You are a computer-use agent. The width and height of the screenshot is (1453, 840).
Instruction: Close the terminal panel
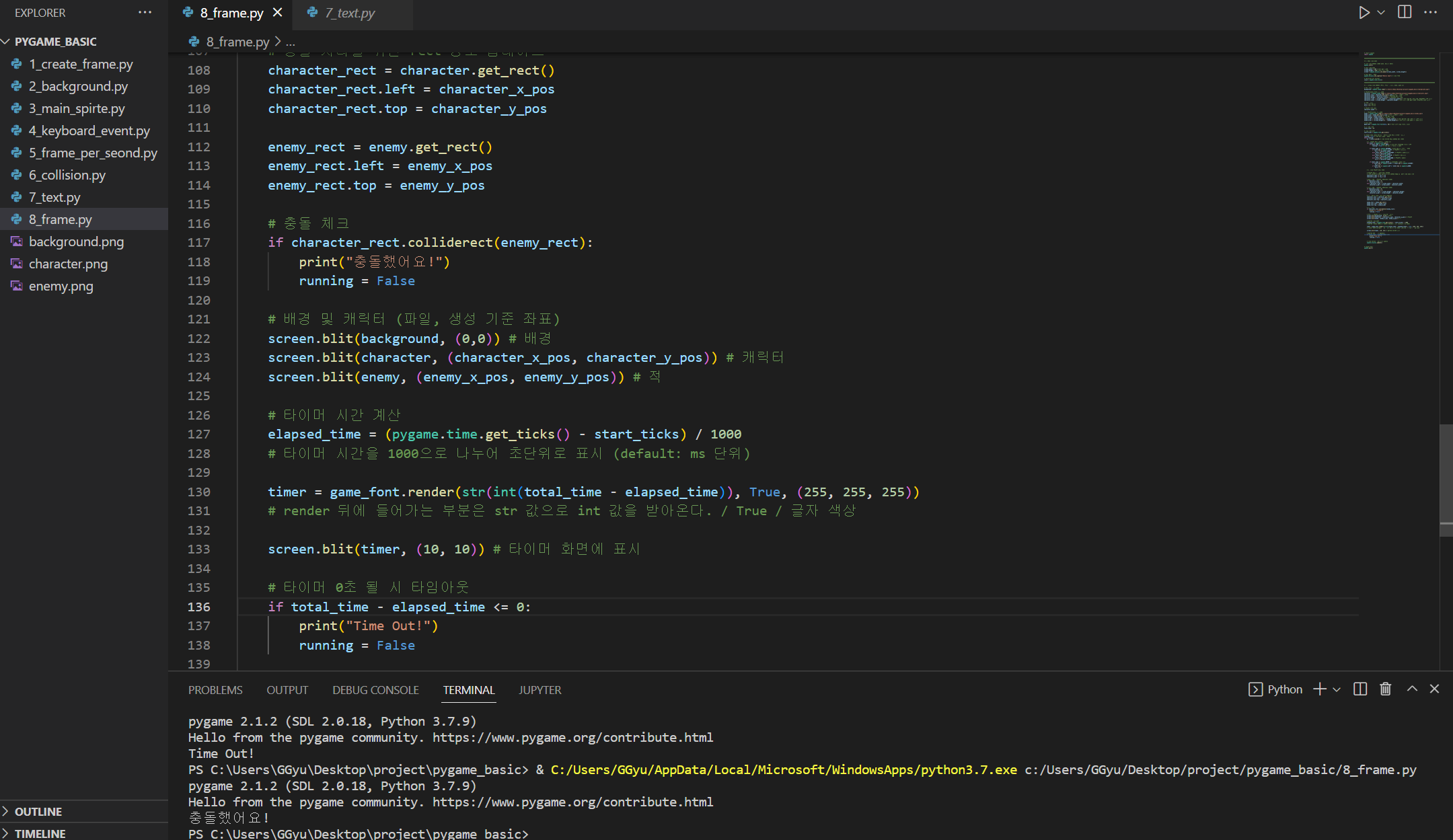(1434, 689)
